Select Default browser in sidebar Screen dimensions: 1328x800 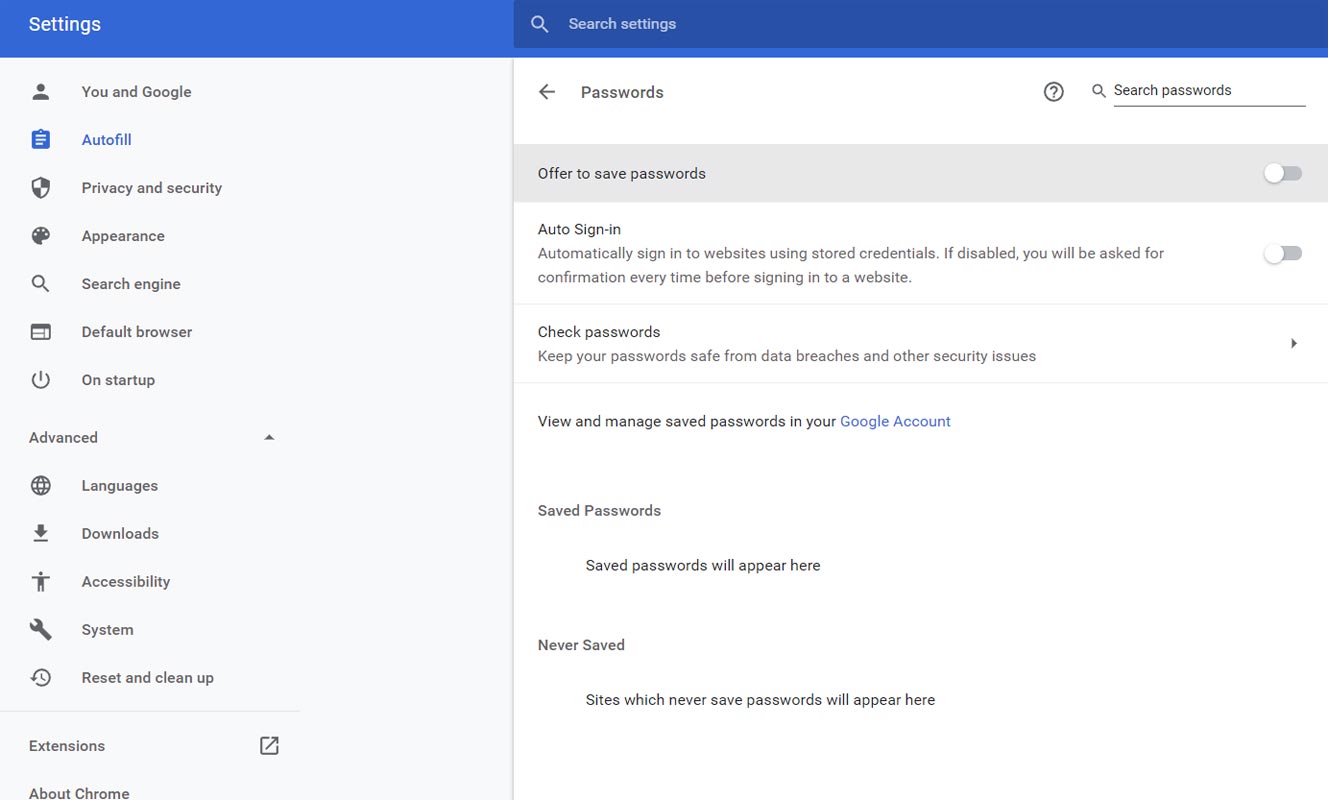136,332
